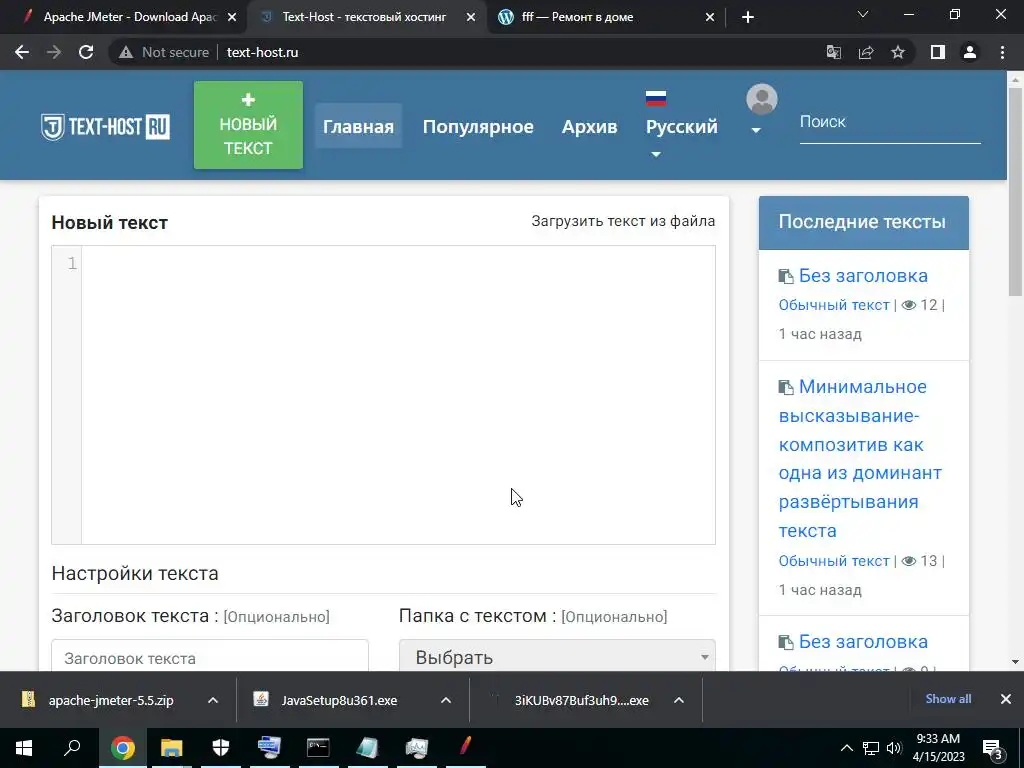Image resolution: width=1024 pixels, height=768 pixels.
Task: Switch to the Apache JMeter tab
Action: 131,17
